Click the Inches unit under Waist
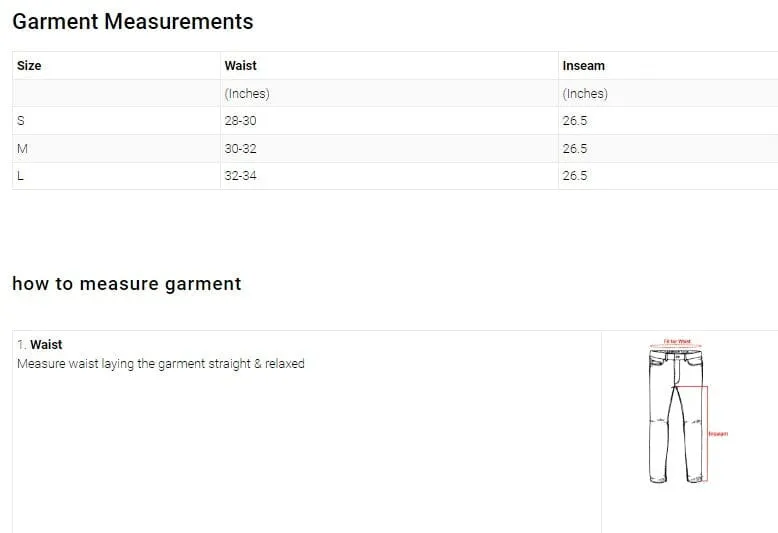778x533 pixels. [x=247, y=94]
